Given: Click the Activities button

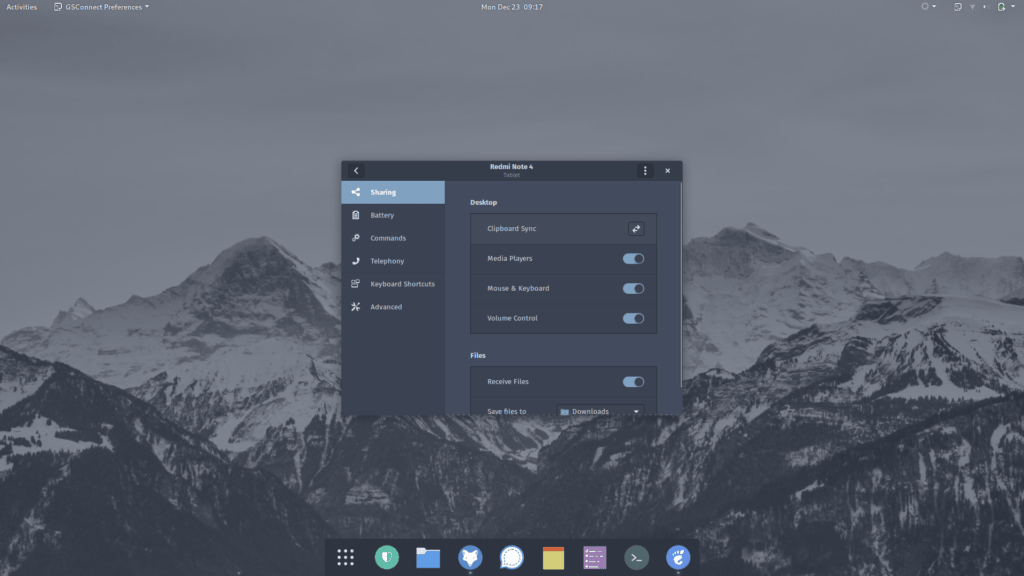Looking at the screenshot, I should click(x=21, y=7).
